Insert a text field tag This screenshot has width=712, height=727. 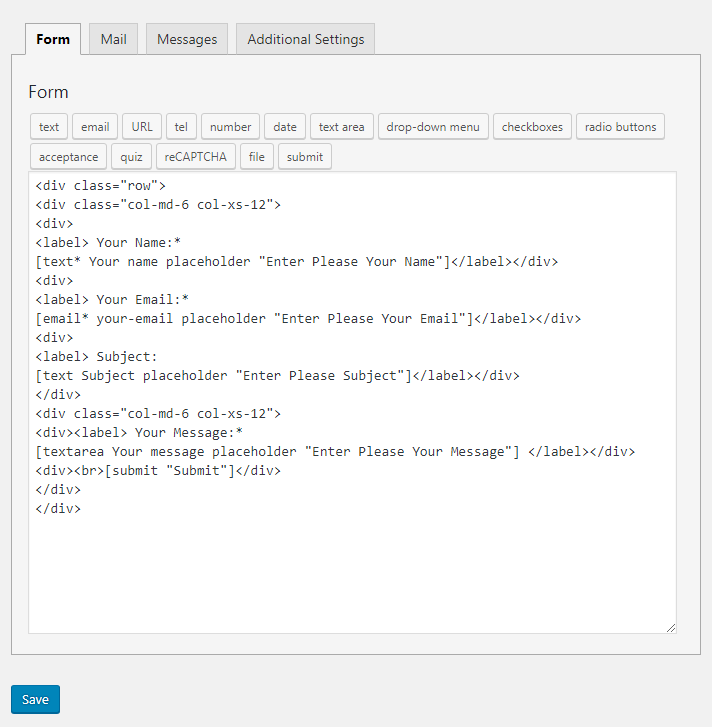click(49, 127)
